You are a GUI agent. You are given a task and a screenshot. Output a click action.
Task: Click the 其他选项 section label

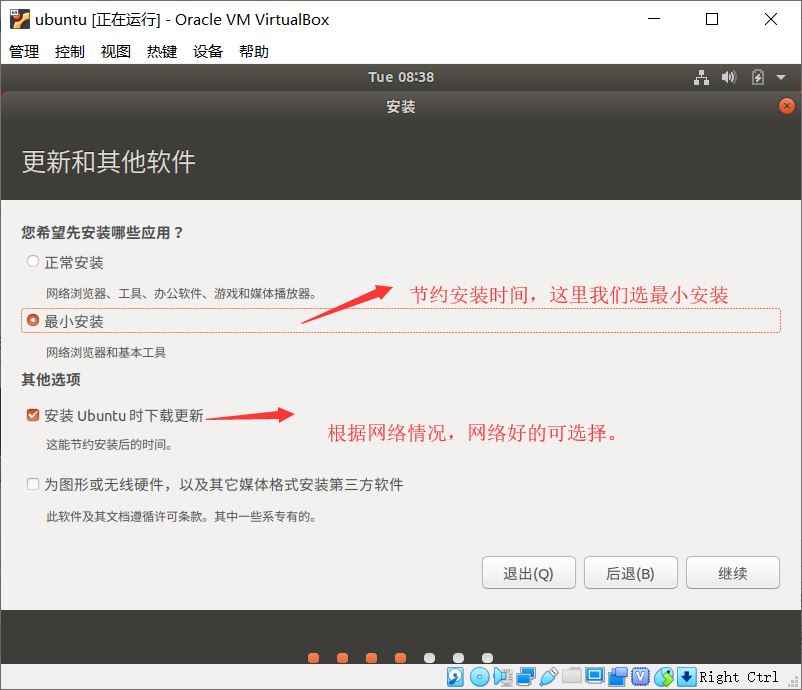coord(51,380)
